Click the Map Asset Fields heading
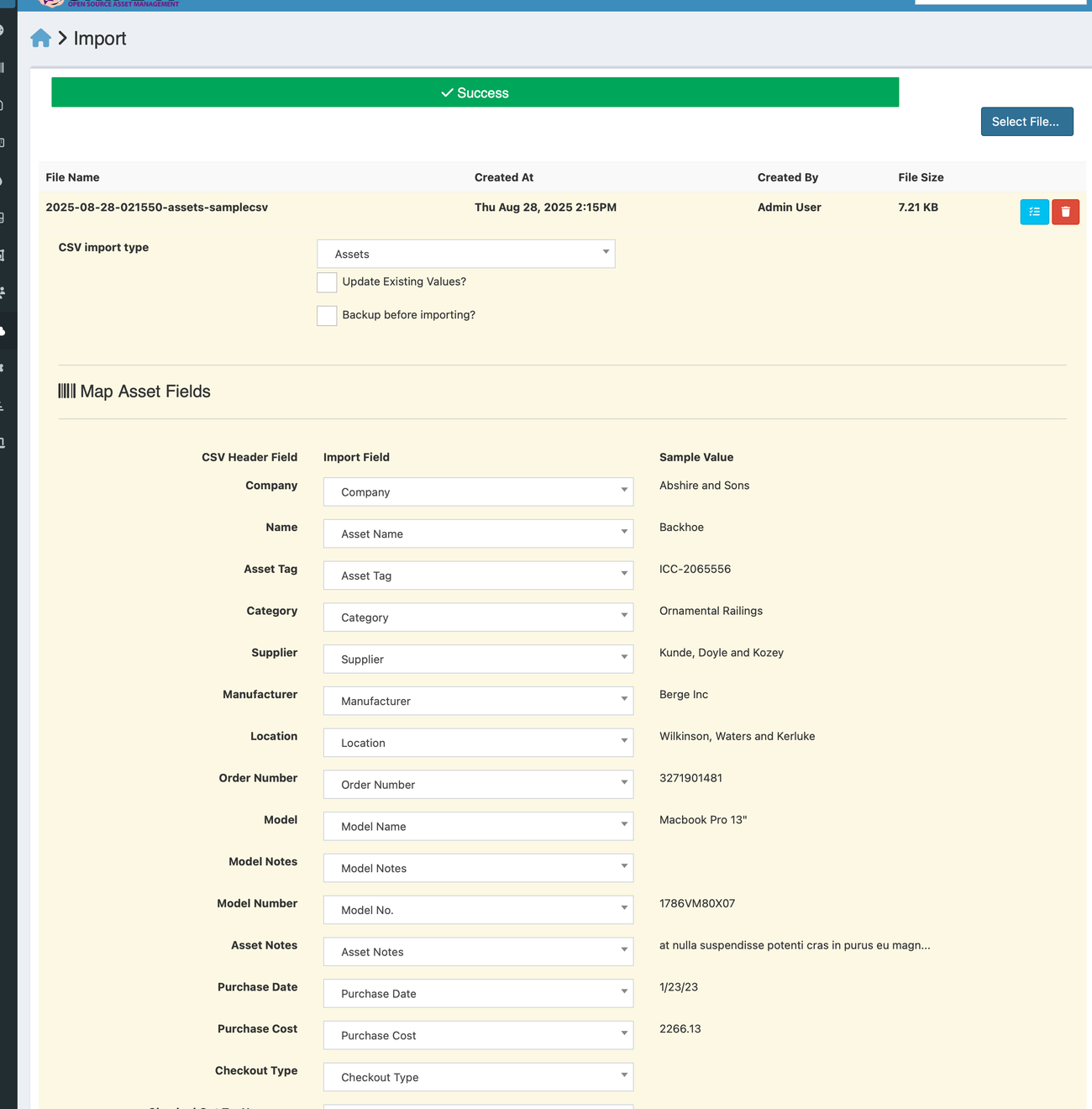The width and height of the screenshot is (1092, 1109). tap(134, 392)
